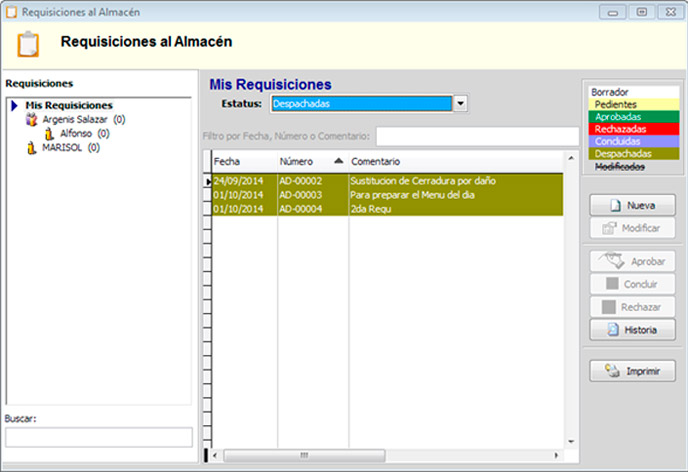The width and height of the screenshot is (688, 472).
Task: Click the Alfonso user icon in tree
Action: tap(49, 133)
